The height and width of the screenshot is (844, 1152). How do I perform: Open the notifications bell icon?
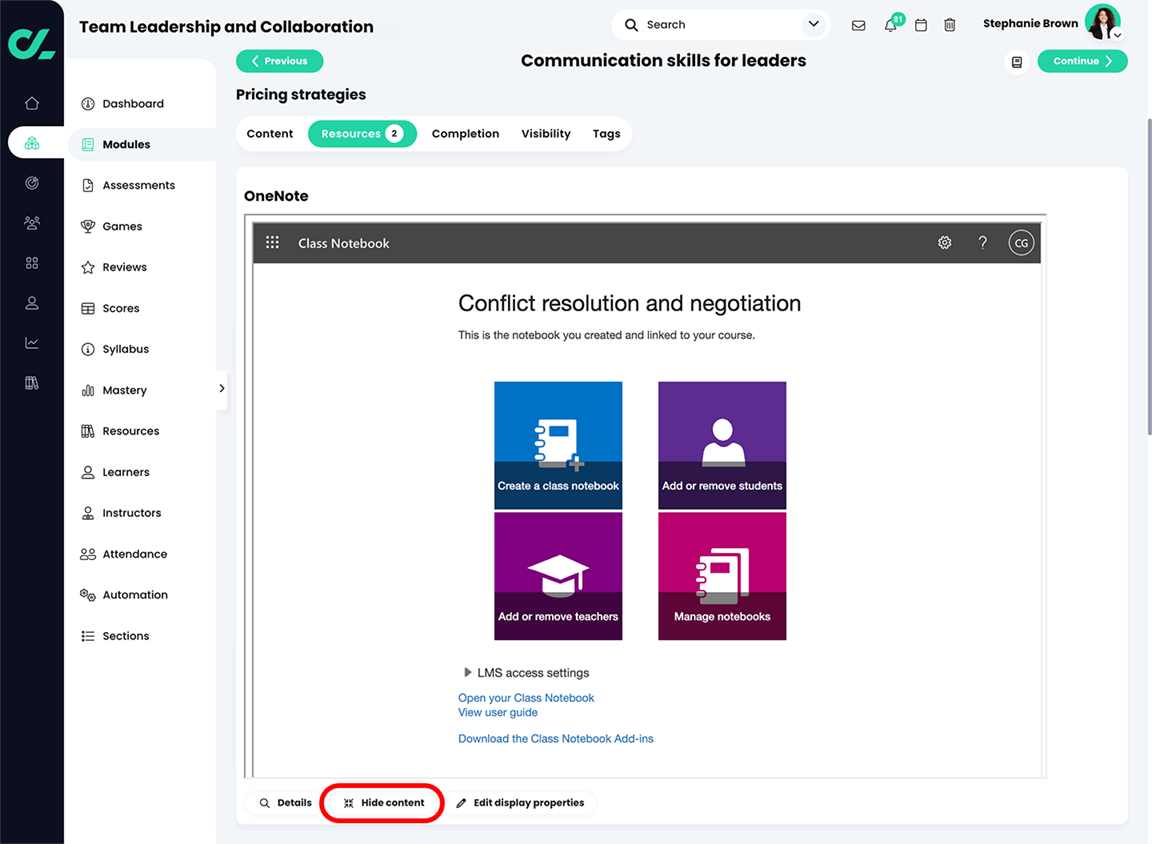coord(890,25)
